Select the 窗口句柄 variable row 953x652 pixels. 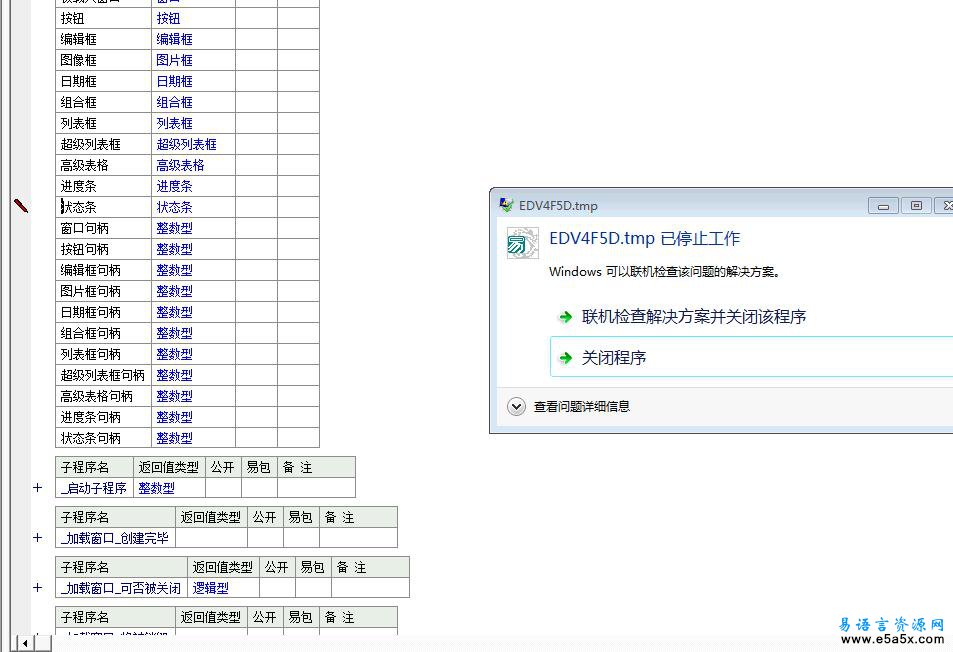[187, 228]
